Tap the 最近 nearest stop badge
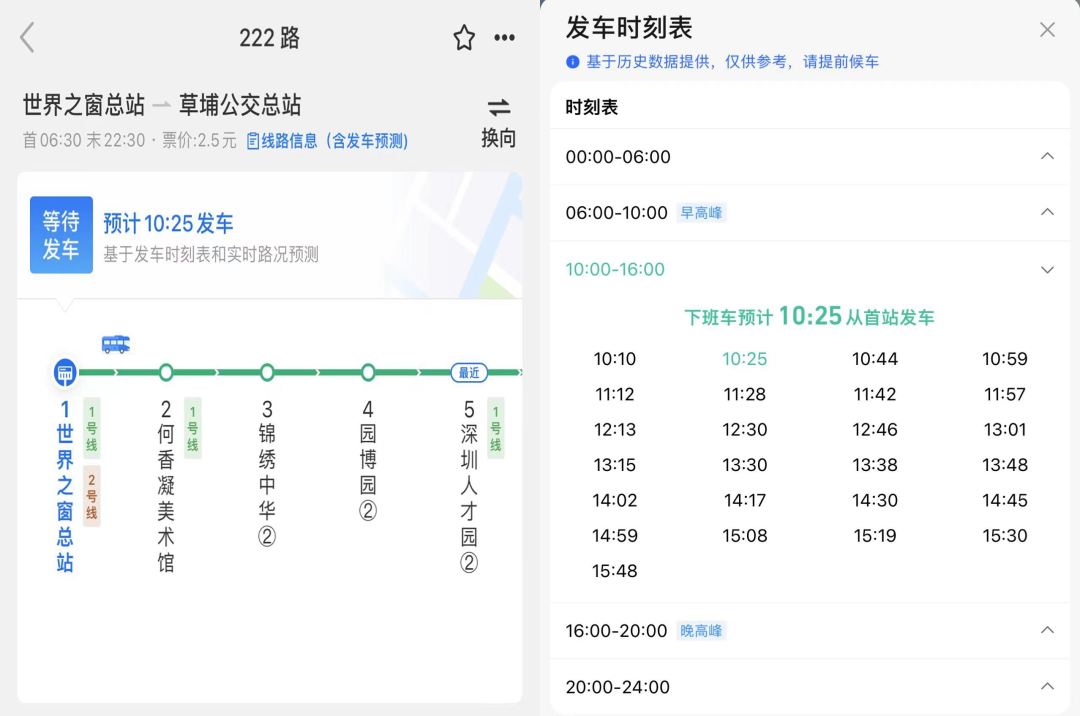 [x=469, y=372]
